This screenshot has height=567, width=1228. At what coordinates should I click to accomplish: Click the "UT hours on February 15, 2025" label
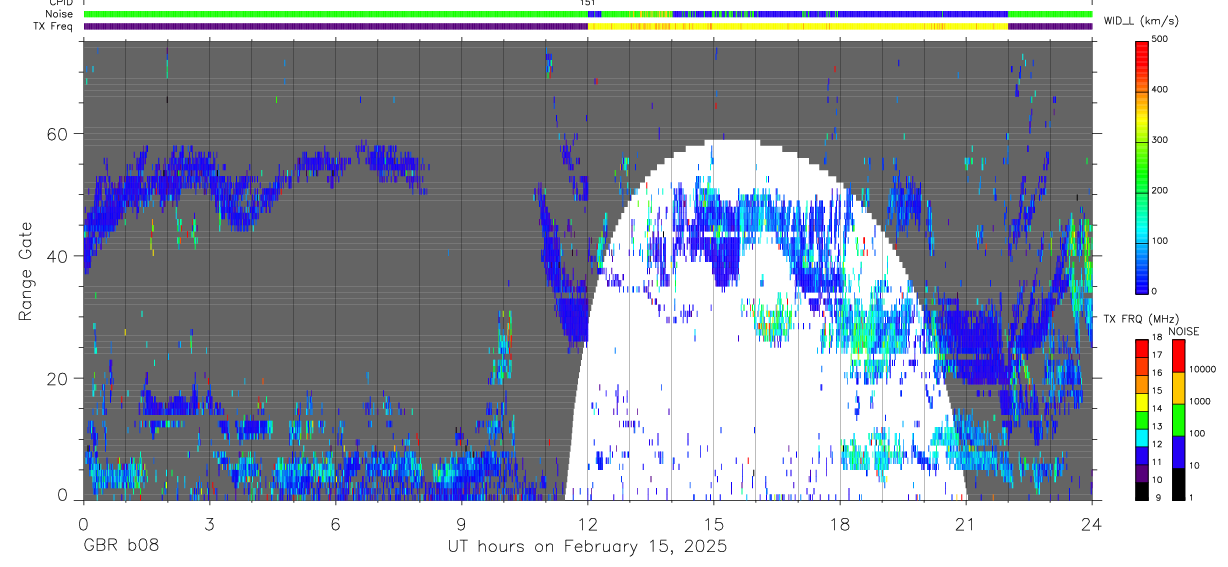(x=586, y=548)
